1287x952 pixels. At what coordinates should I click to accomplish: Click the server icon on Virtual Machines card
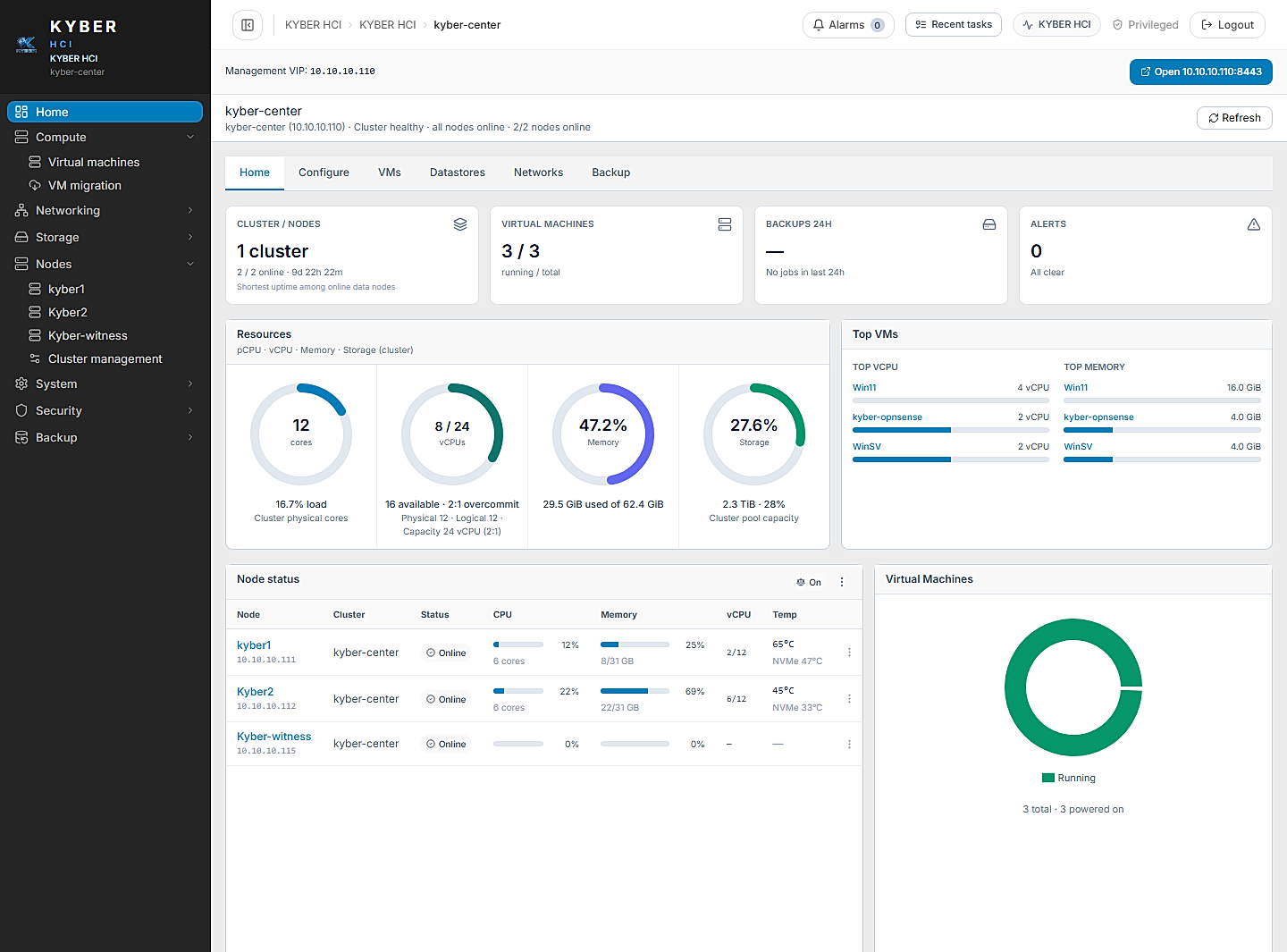[x=725, y=224]
